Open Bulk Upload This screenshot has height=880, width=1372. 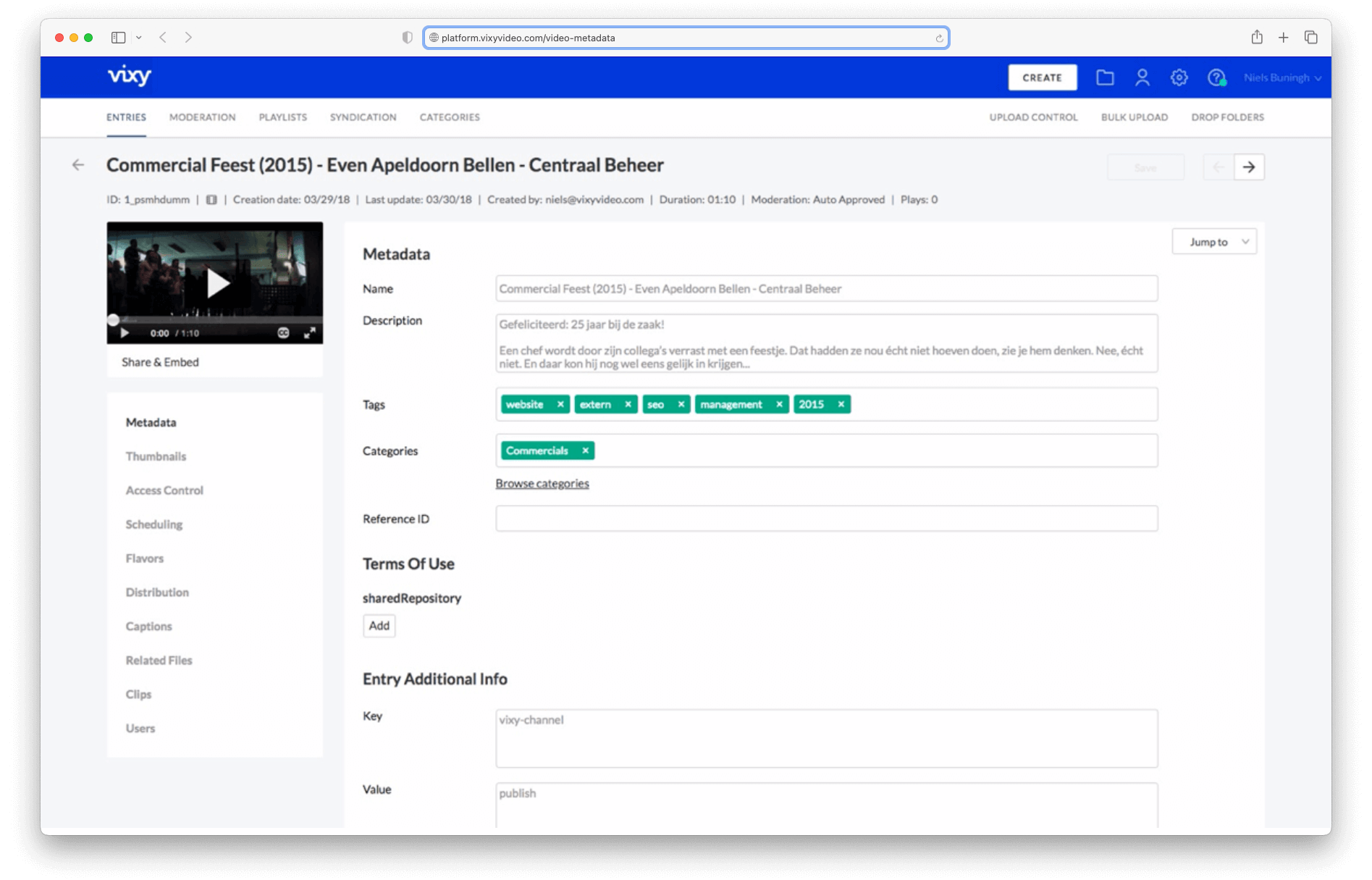point(1135,117)
